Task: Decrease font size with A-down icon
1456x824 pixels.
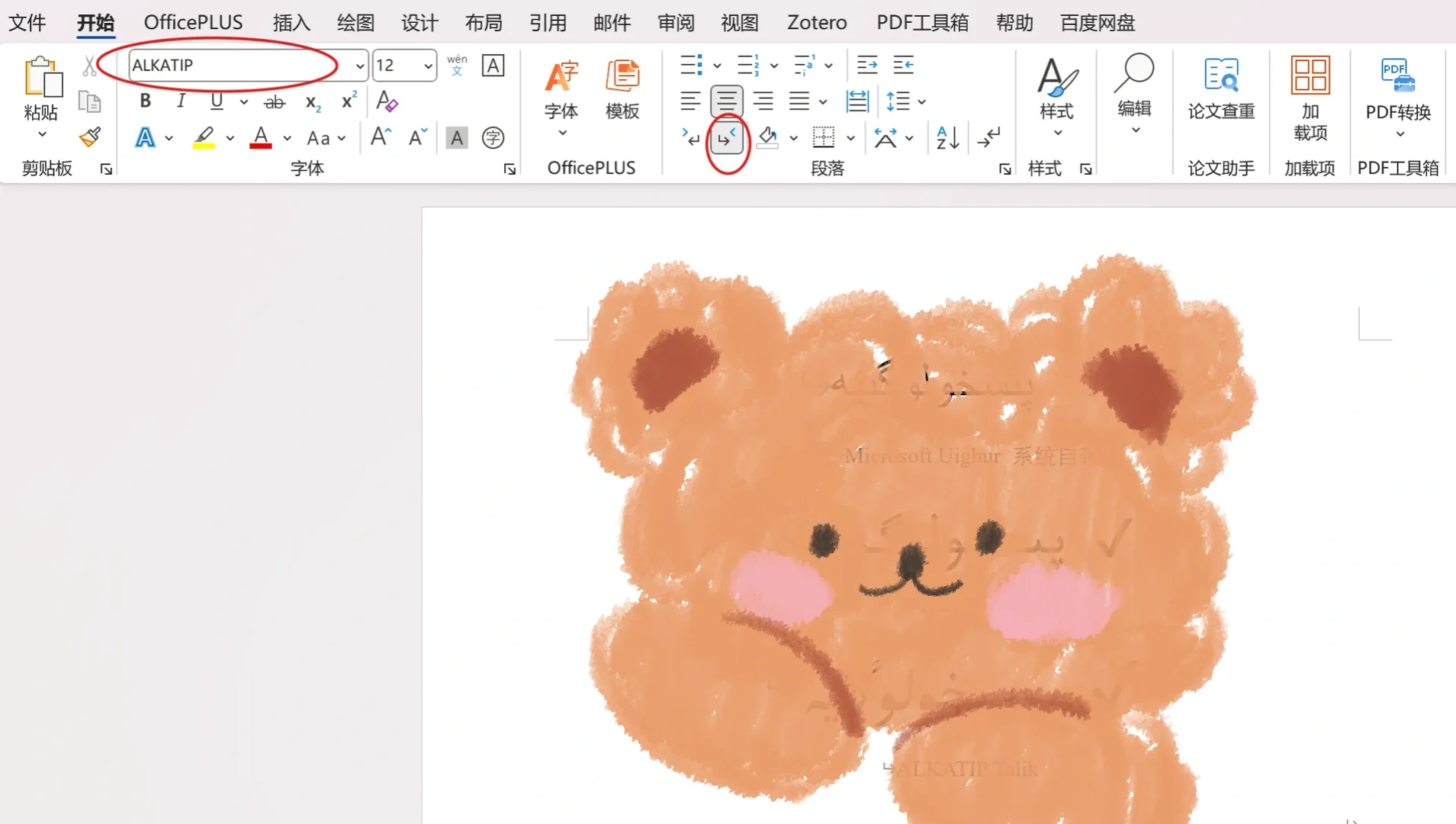Action: pyautogui.click(x=418, y=137)
